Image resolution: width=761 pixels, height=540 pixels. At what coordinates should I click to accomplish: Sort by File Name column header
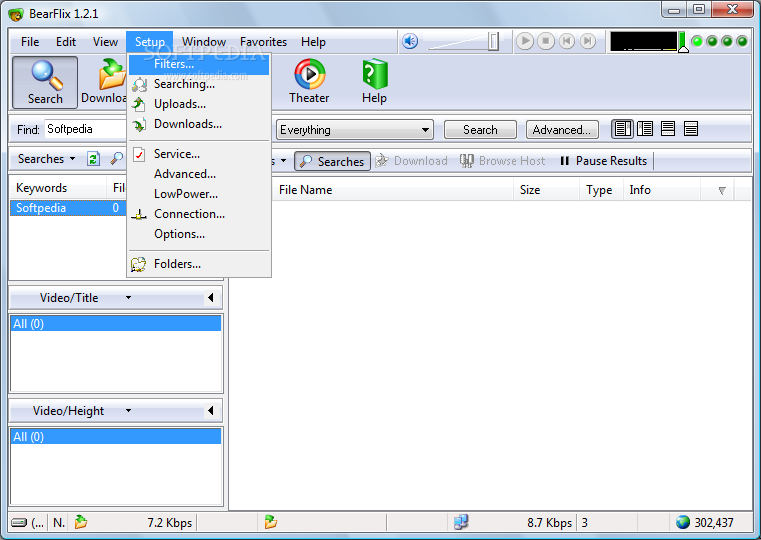tap(394, 190)
